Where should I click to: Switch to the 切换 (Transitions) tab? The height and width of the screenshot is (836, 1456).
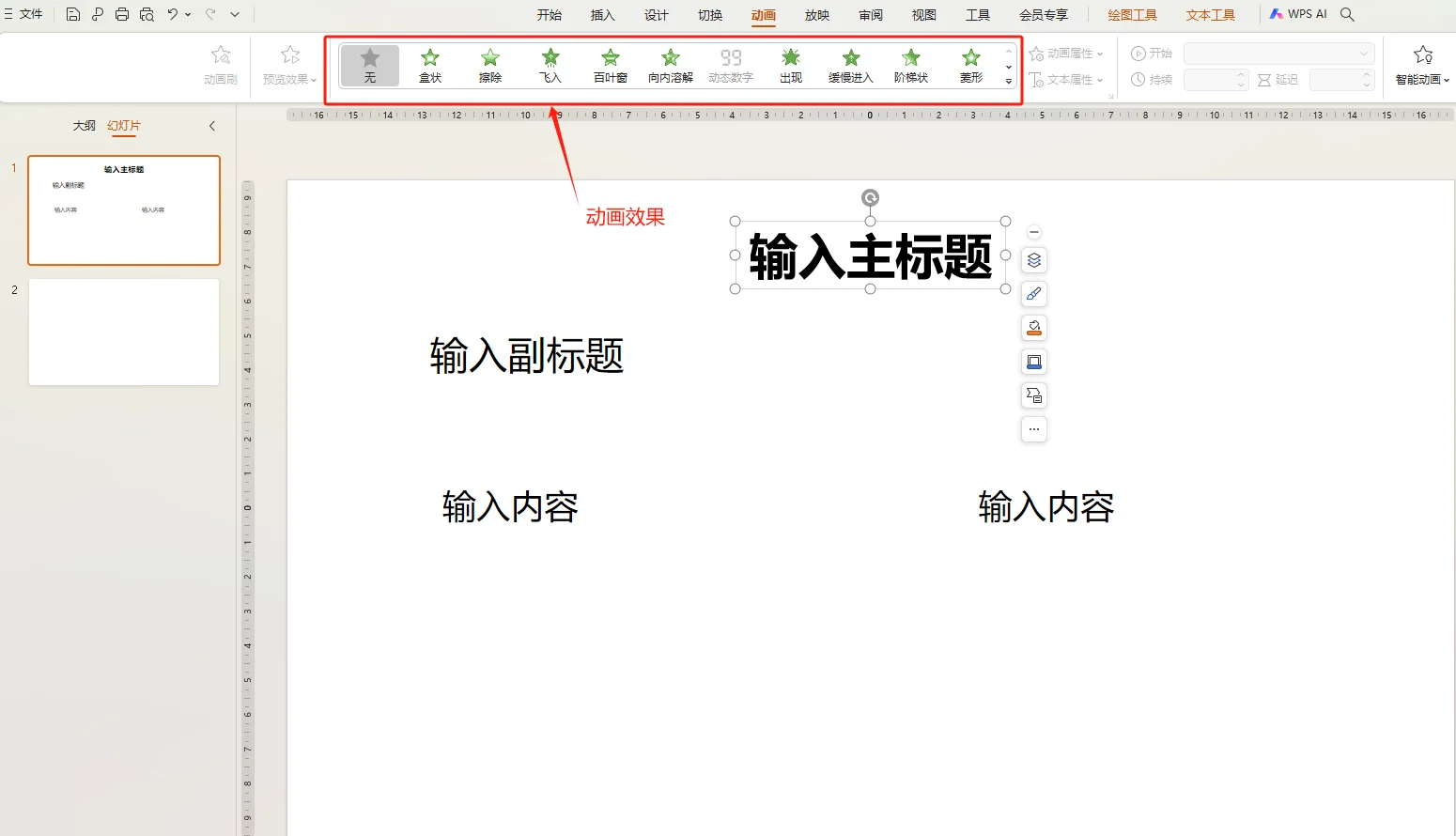pyautogui.click(x=709, y=14)
